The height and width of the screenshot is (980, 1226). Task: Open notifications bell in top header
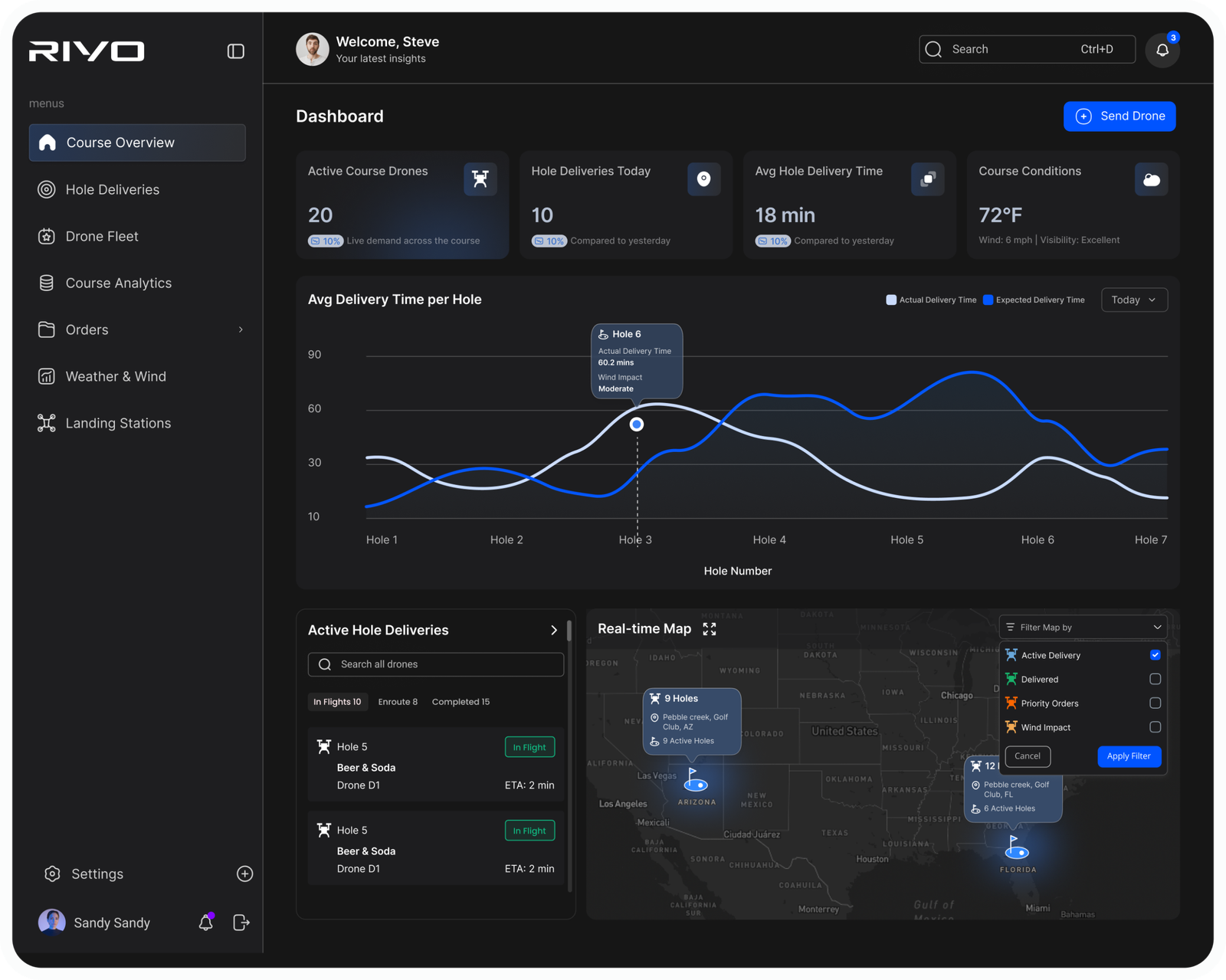1162,50
